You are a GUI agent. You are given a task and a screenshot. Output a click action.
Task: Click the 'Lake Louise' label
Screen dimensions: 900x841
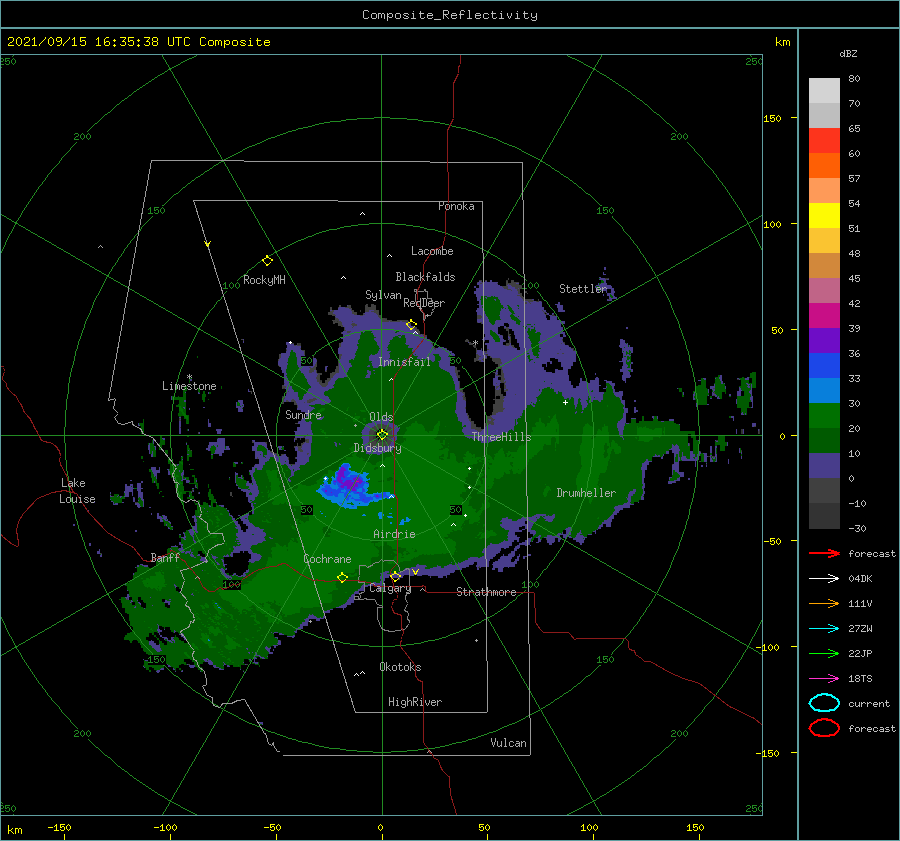point(77,491)
